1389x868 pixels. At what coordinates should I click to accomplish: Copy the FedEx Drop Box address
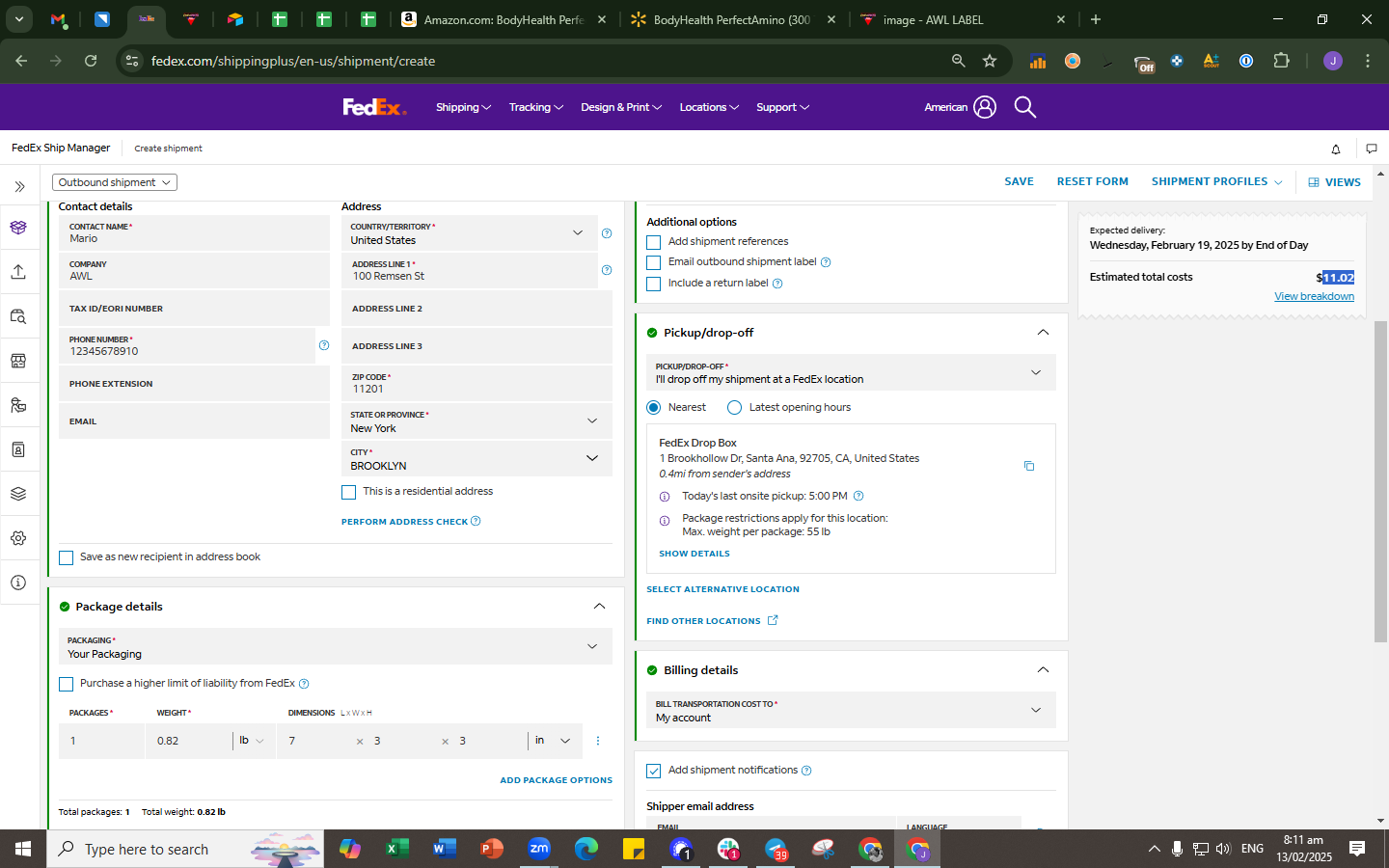click(1029, 466)
